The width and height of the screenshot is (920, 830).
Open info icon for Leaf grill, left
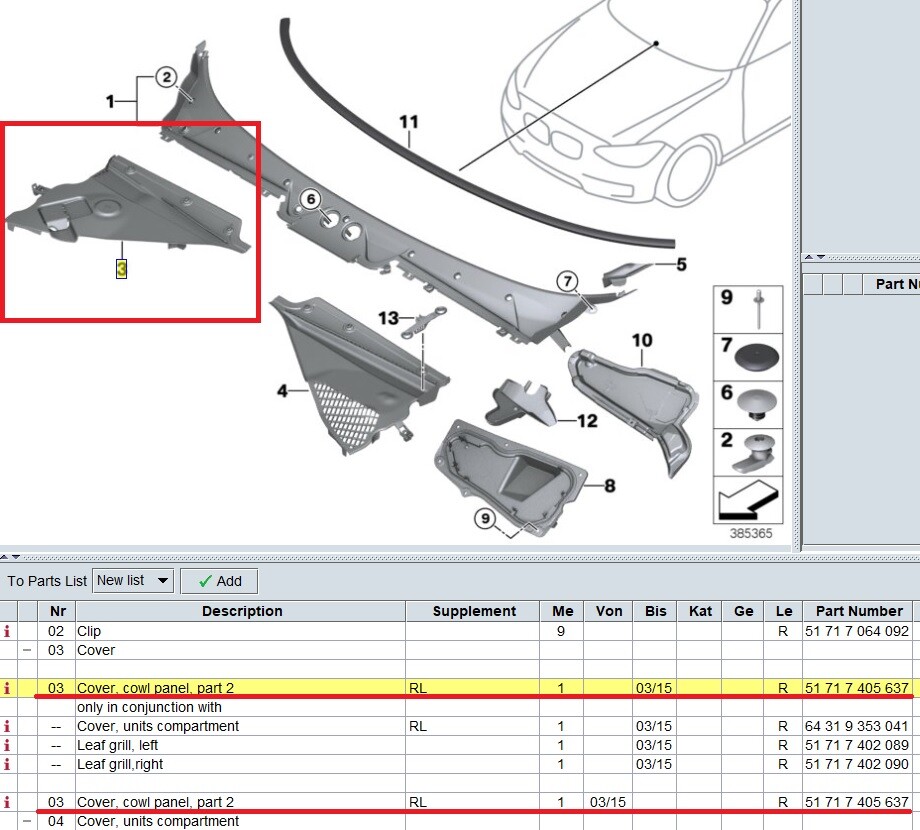coord(8,745)
